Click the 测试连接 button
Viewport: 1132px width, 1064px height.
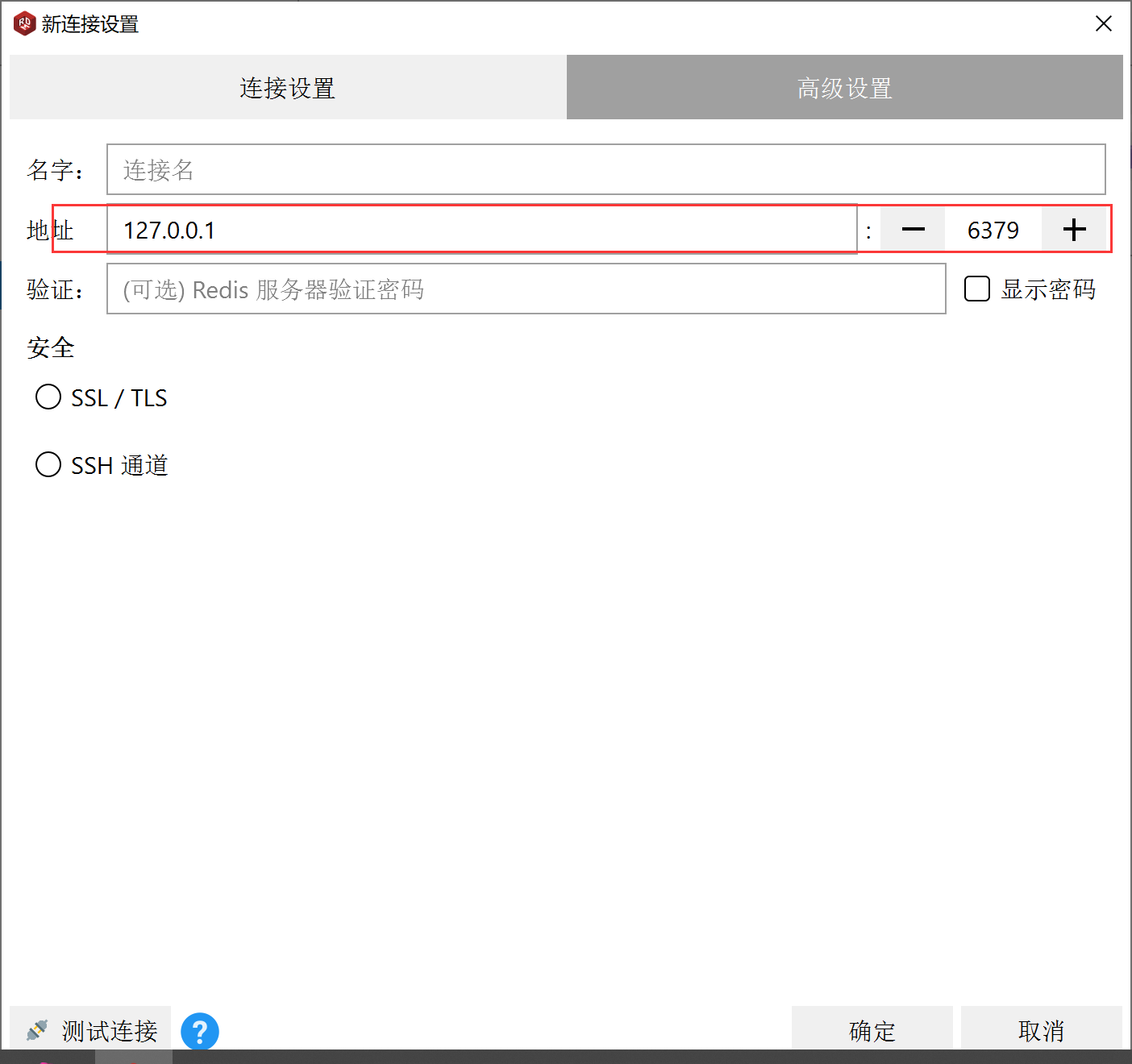pyautogui.click(x=90, y=1030)
